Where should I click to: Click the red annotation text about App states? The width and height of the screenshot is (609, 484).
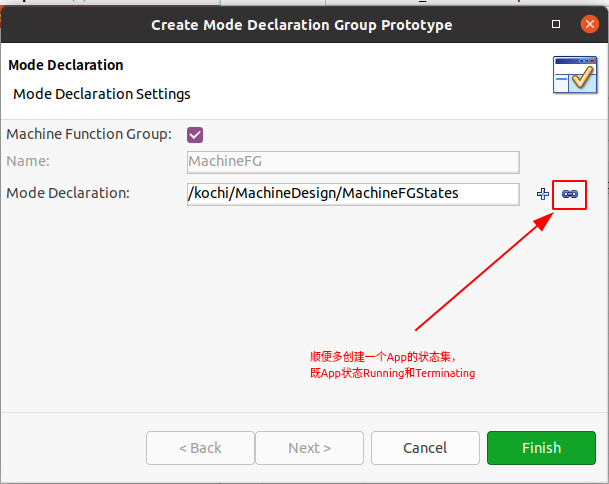coord(392,365)
